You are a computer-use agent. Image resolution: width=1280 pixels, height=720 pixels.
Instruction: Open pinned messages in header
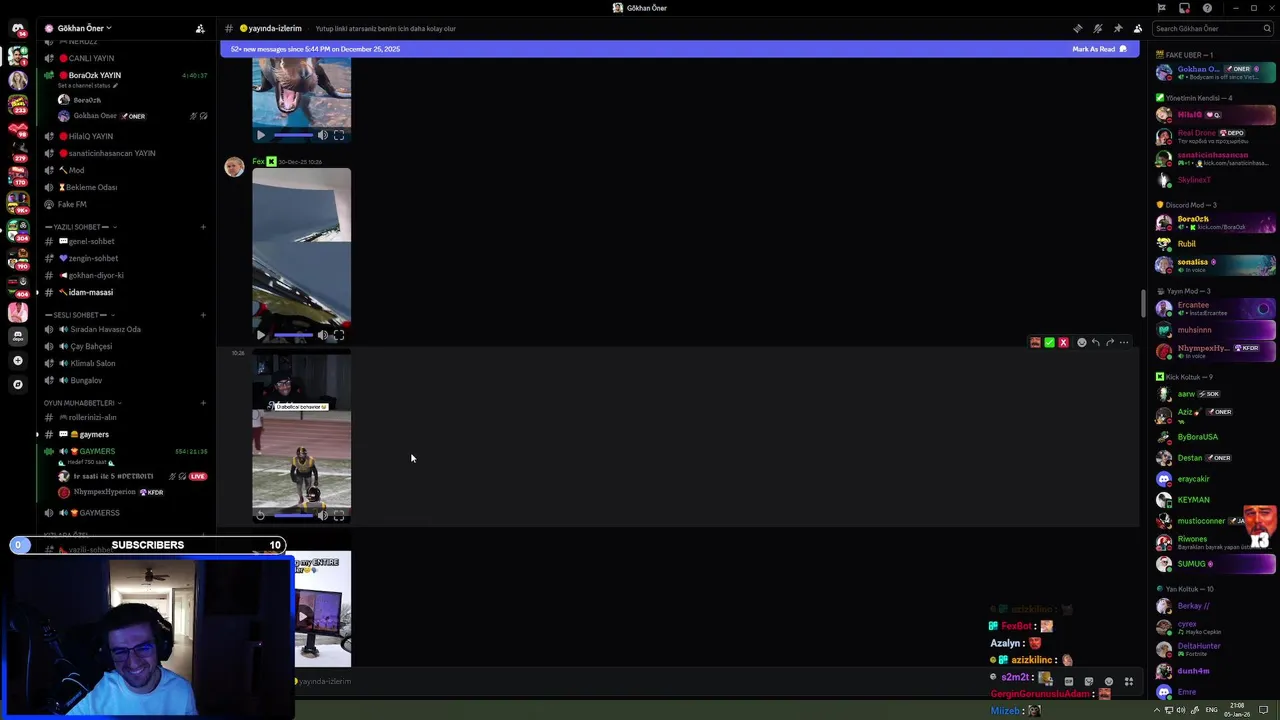(1117, 28)
